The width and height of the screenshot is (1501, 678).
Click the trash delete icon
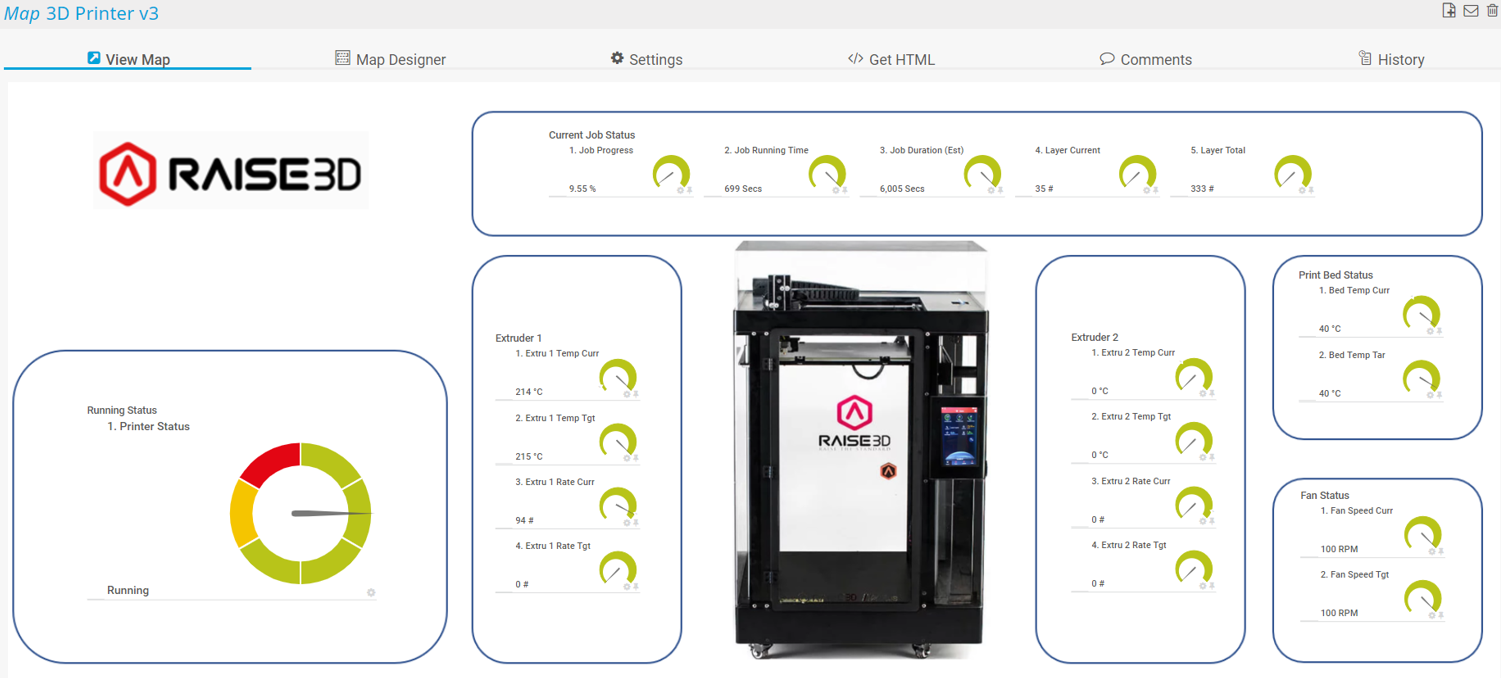click(x=1492, y=10)
